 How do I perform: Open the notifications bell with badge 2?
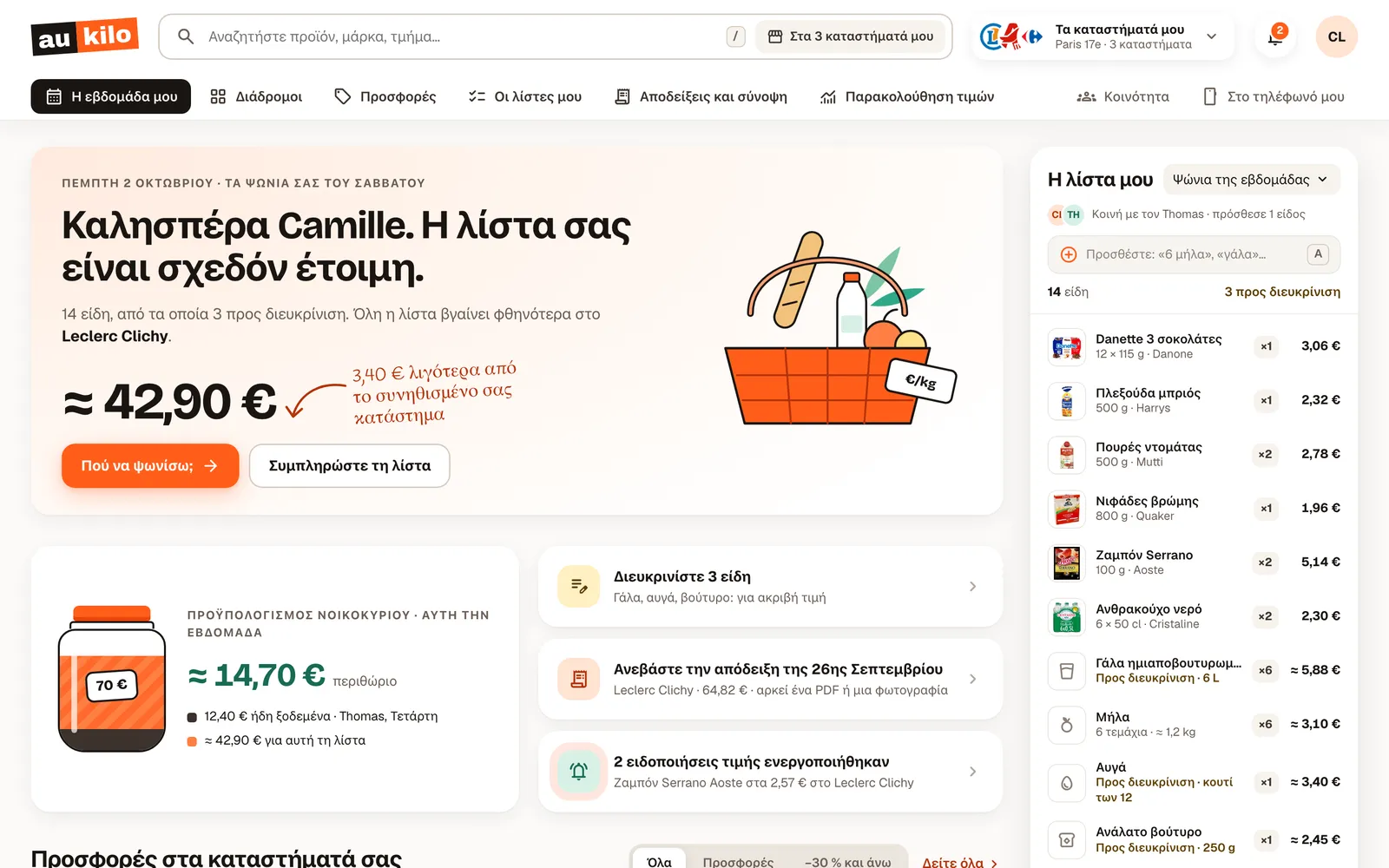[x=1275, y=36]
